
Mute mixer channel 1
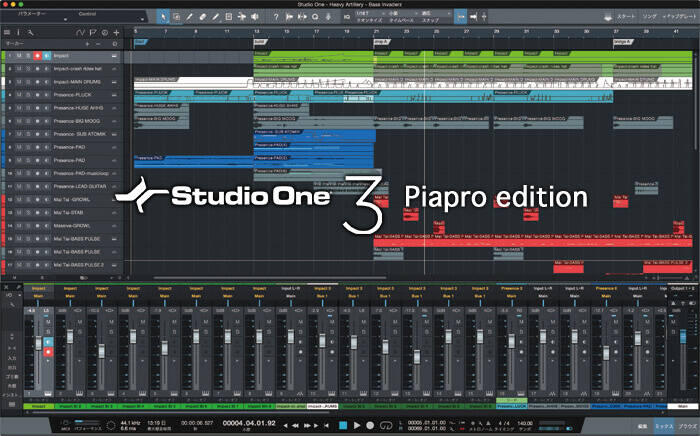click(x=48, y=322)
